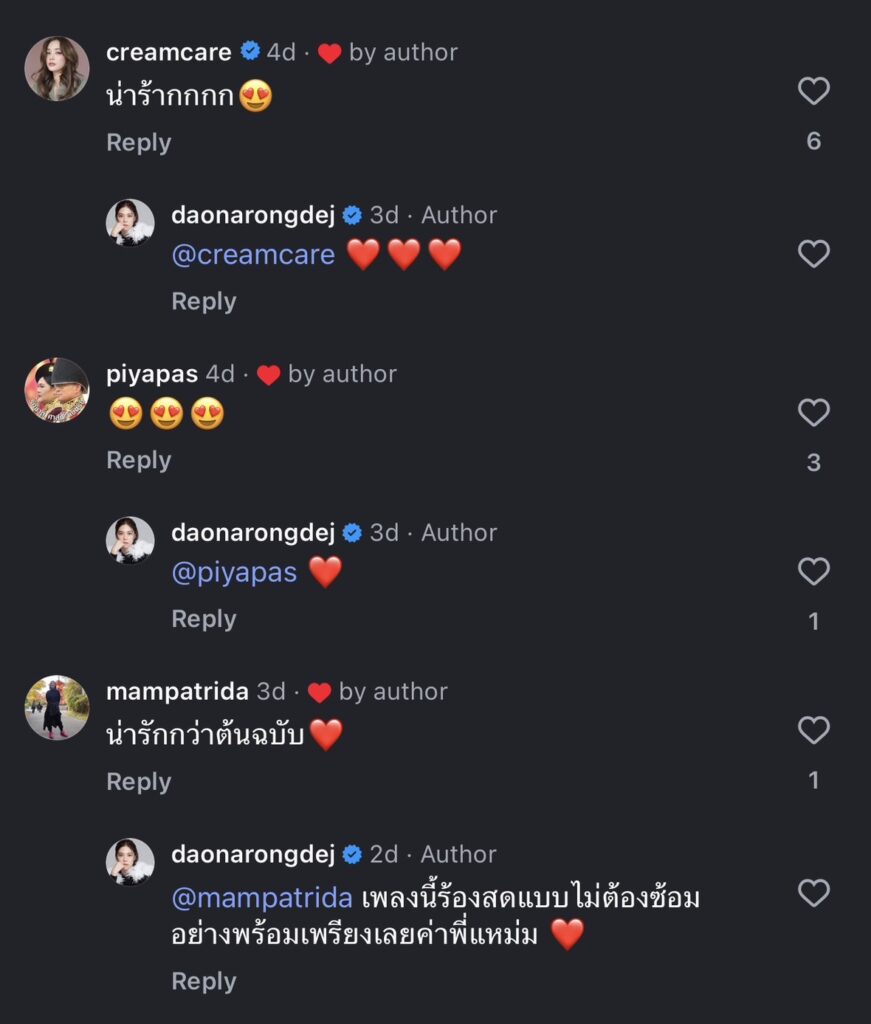
Task: Tap heart on daonarongdej's reply to piyapas
Action: click(814, 571)
